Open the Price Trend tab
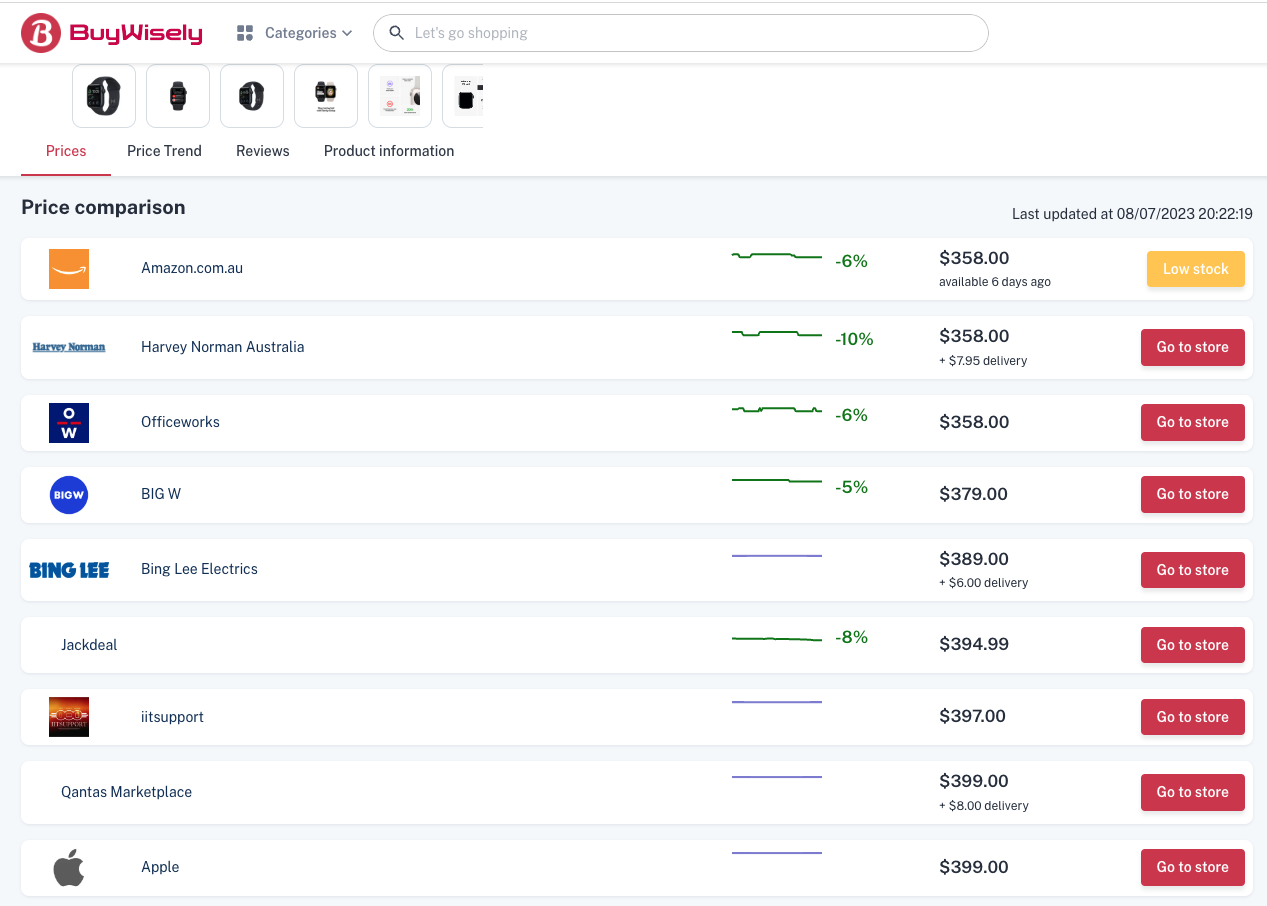This screenshot has height=906, width=1267. 164,151
